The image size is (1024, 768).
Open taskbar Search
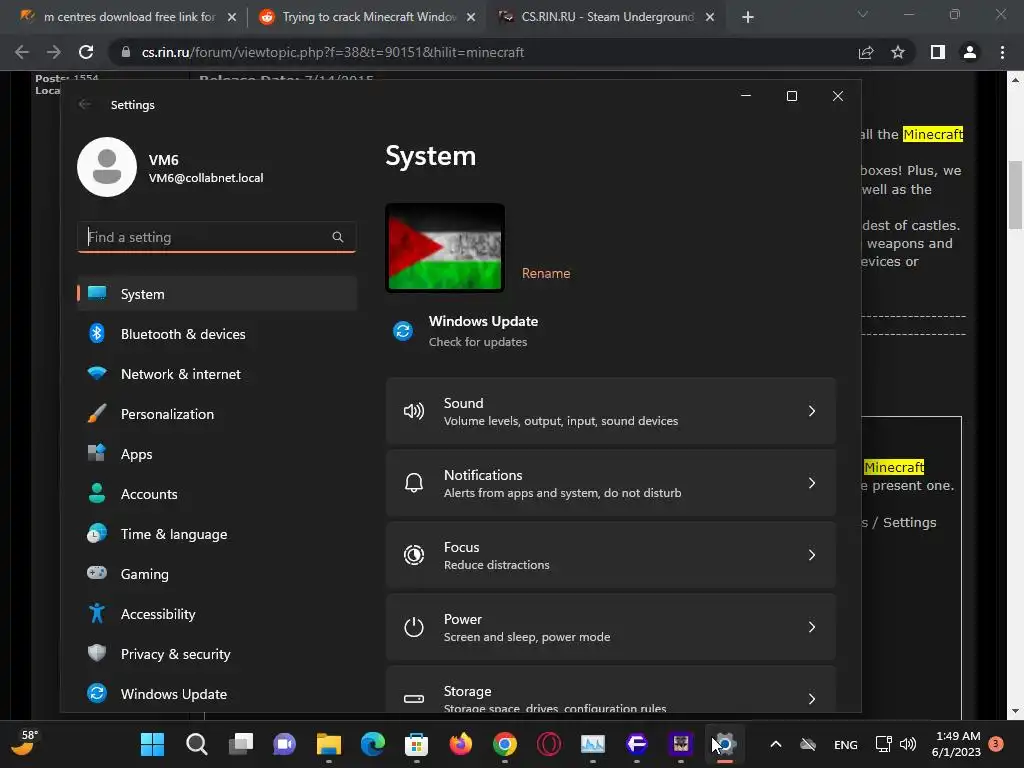(197, 744)
